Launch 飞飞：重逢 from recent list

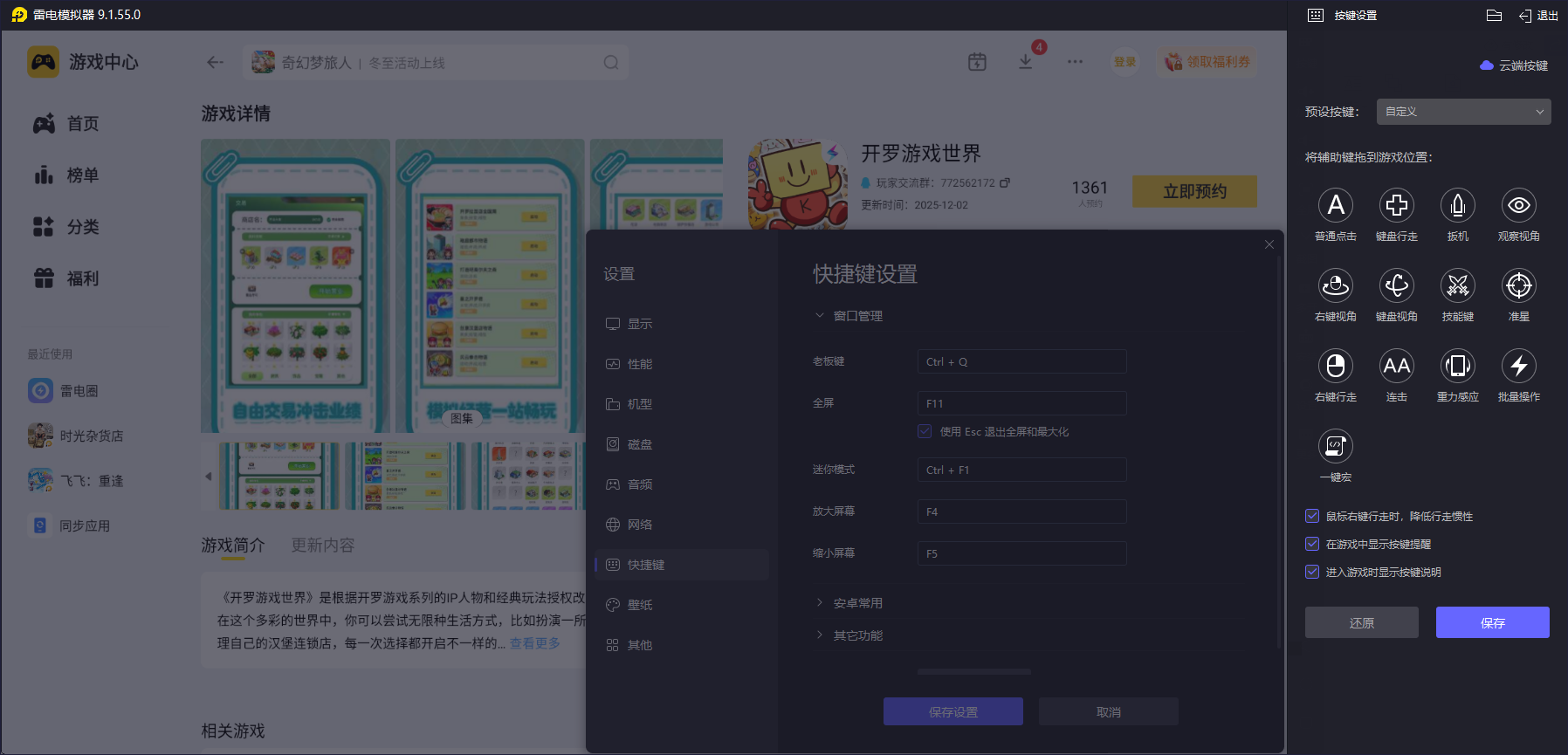(x=75, y=481)
